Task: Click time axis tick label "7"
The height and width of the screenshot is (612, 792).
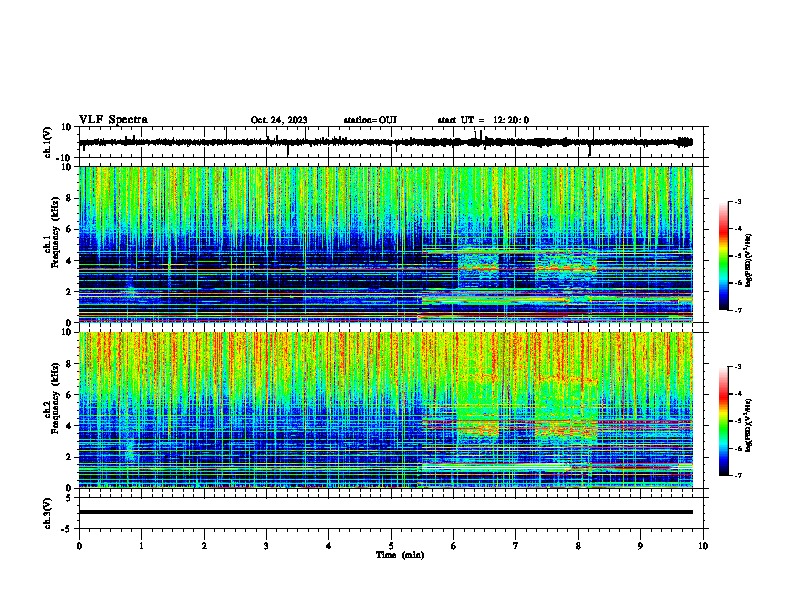Action: coord(516,546)
